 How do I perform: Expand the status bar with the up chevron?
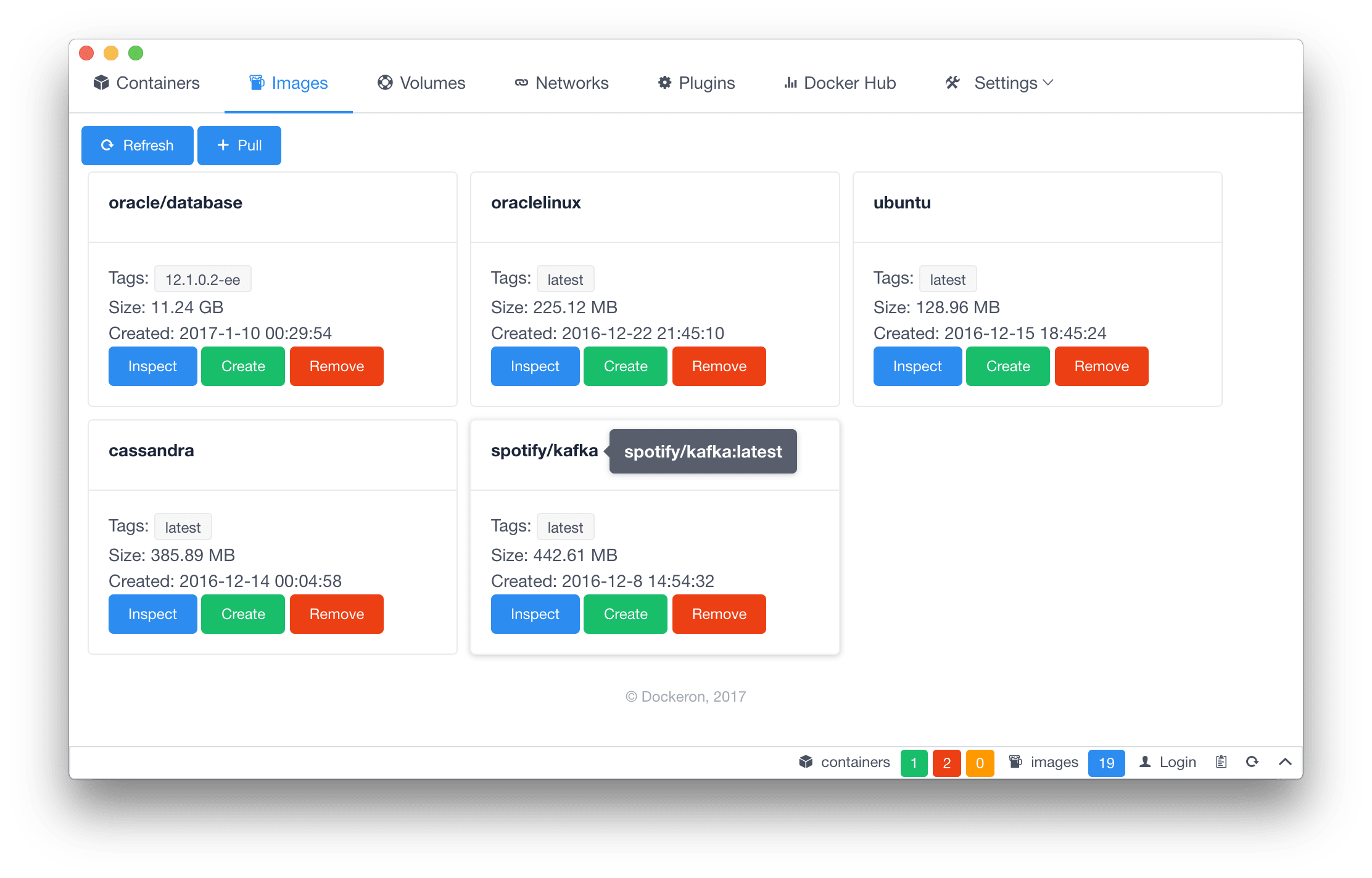click(1285, 762)
